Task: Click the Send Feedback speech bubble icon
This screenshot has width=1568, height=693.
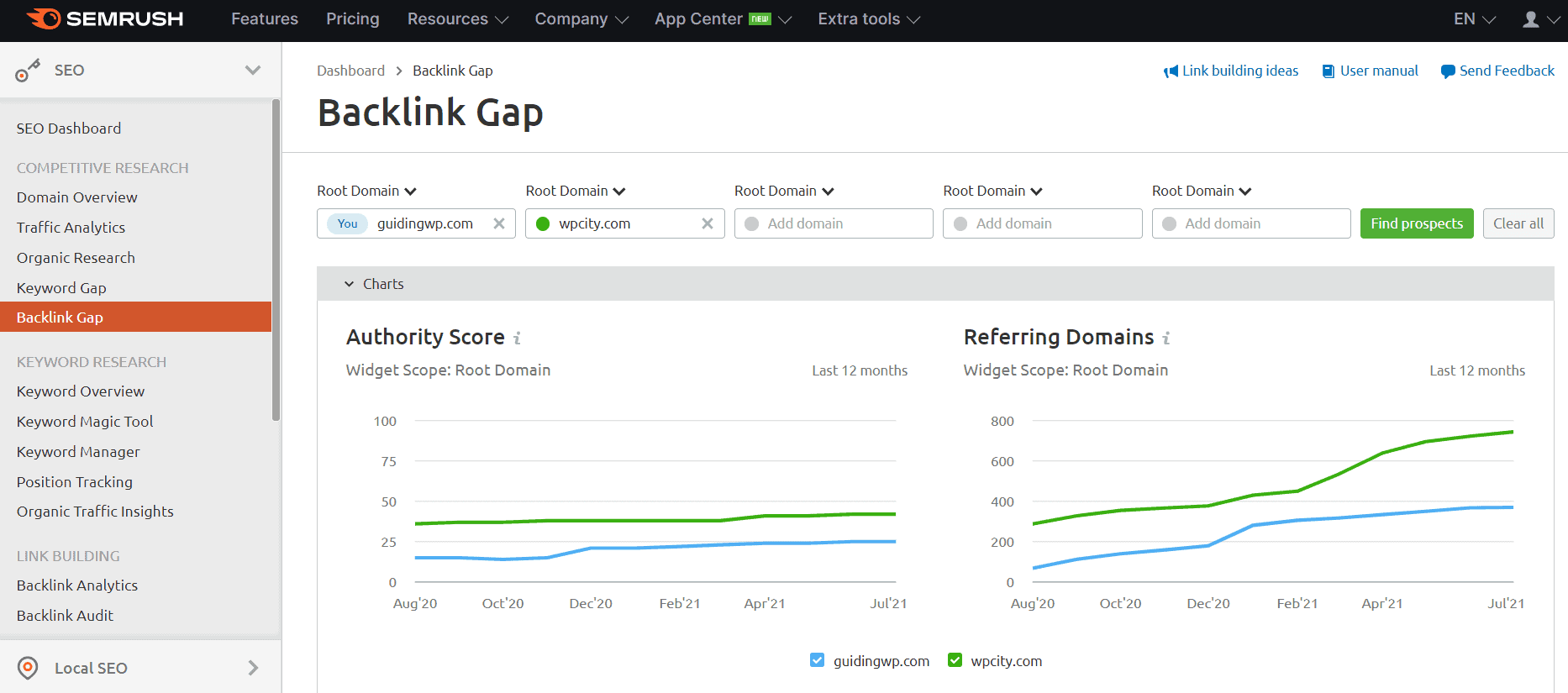Action: tap(1448, 71)
